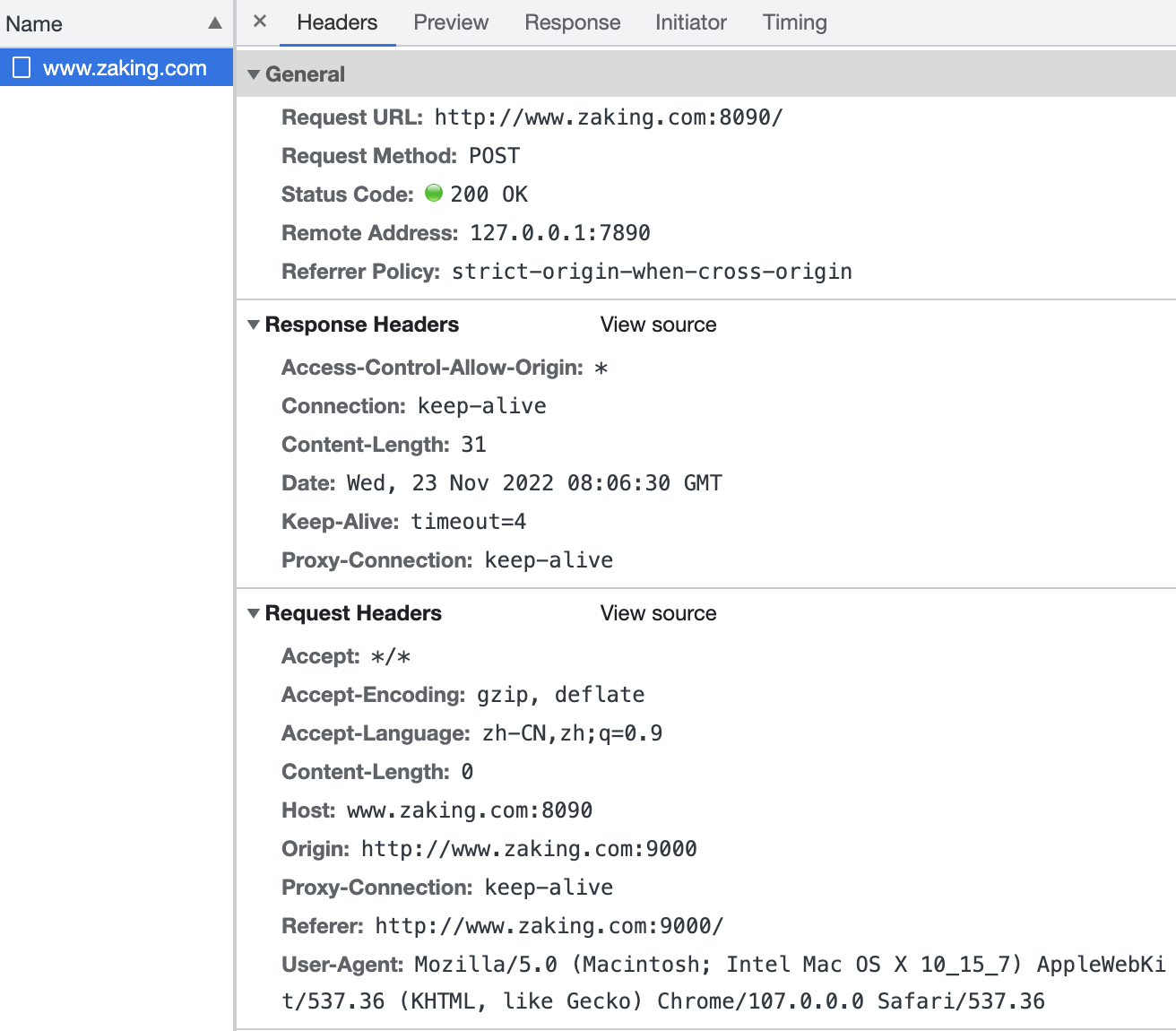Screen dimensions: 1176x1031
Task: Click the green status code indicator
Action: (434, 193)
